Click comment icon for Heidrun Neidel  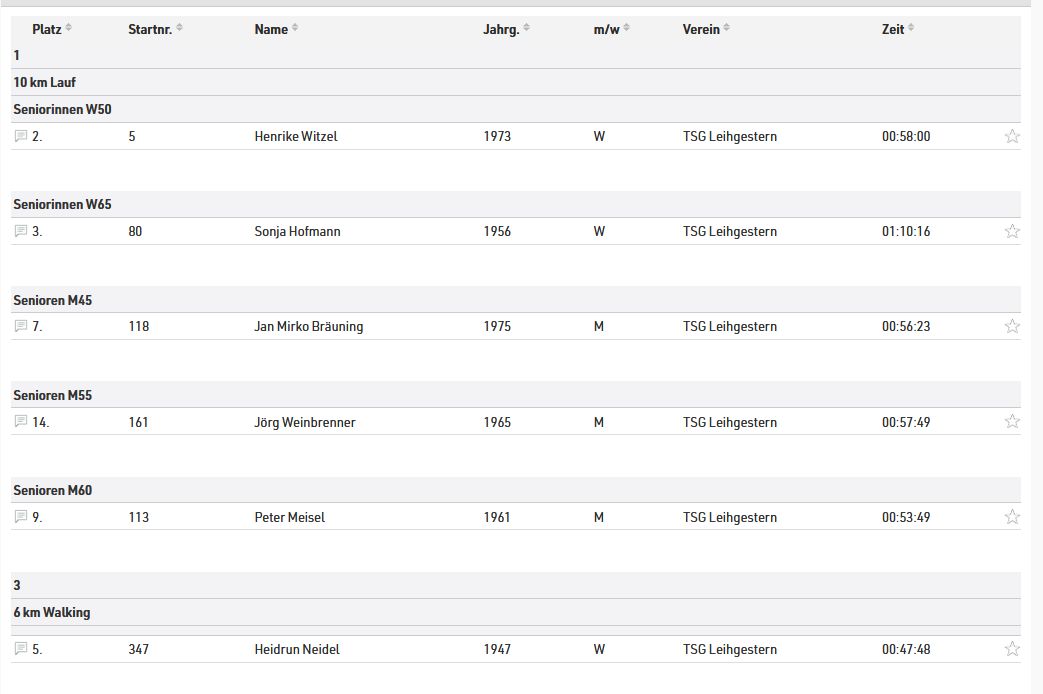click(21, 649)
